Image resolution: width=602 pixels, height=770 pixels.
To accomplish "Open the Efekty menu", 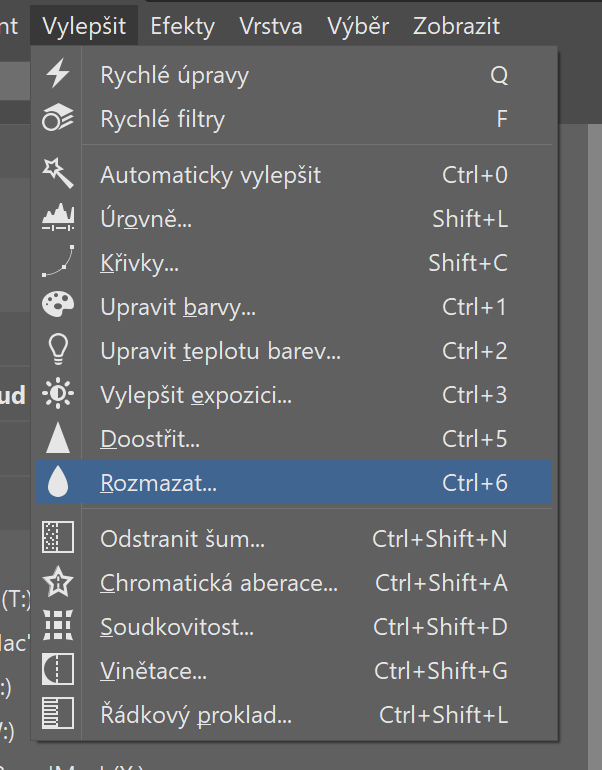I will [x=182, y=26].
